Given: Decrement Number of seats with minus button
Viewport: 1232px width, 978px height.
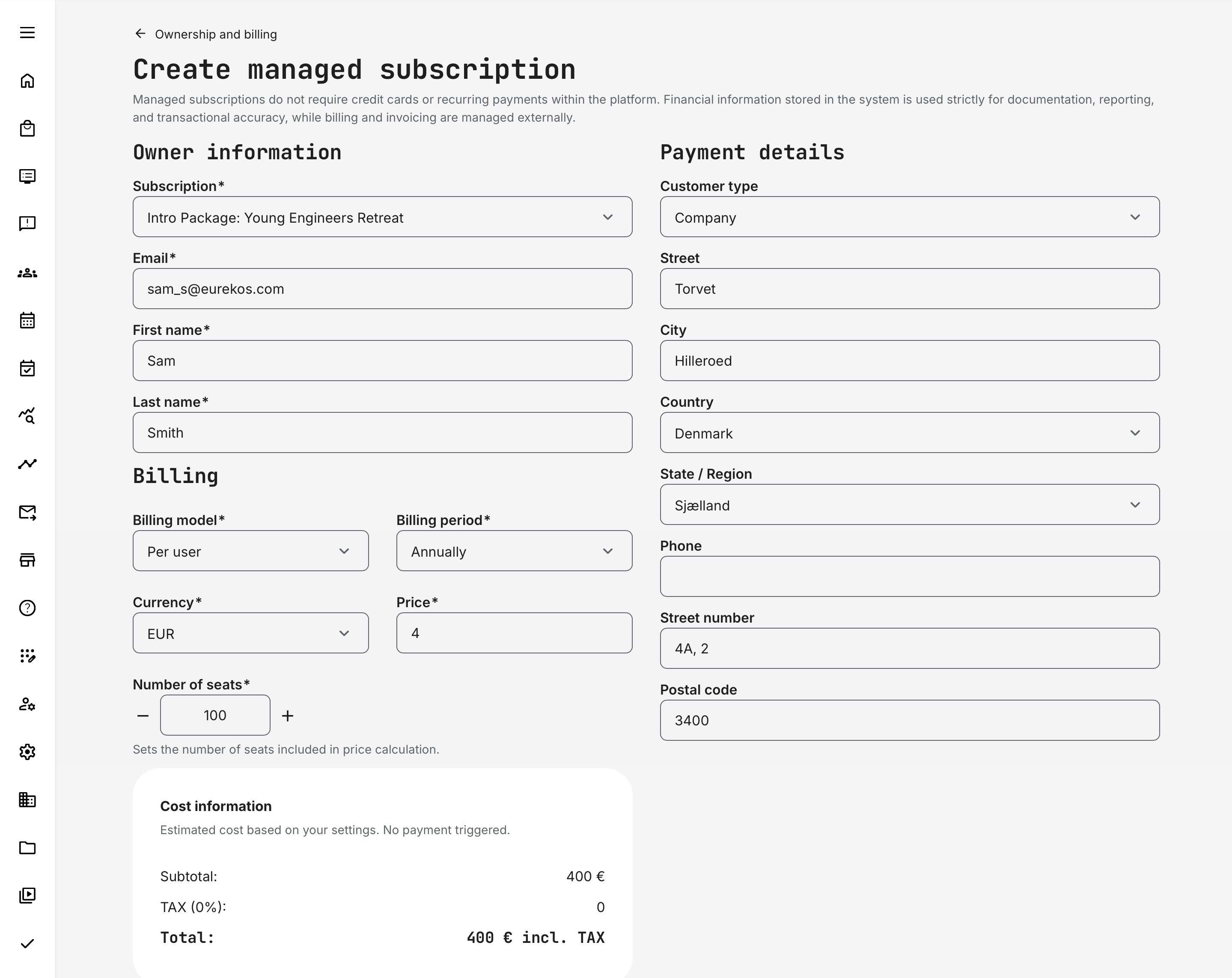Looking at the screenshot, I should pos(143,715).
